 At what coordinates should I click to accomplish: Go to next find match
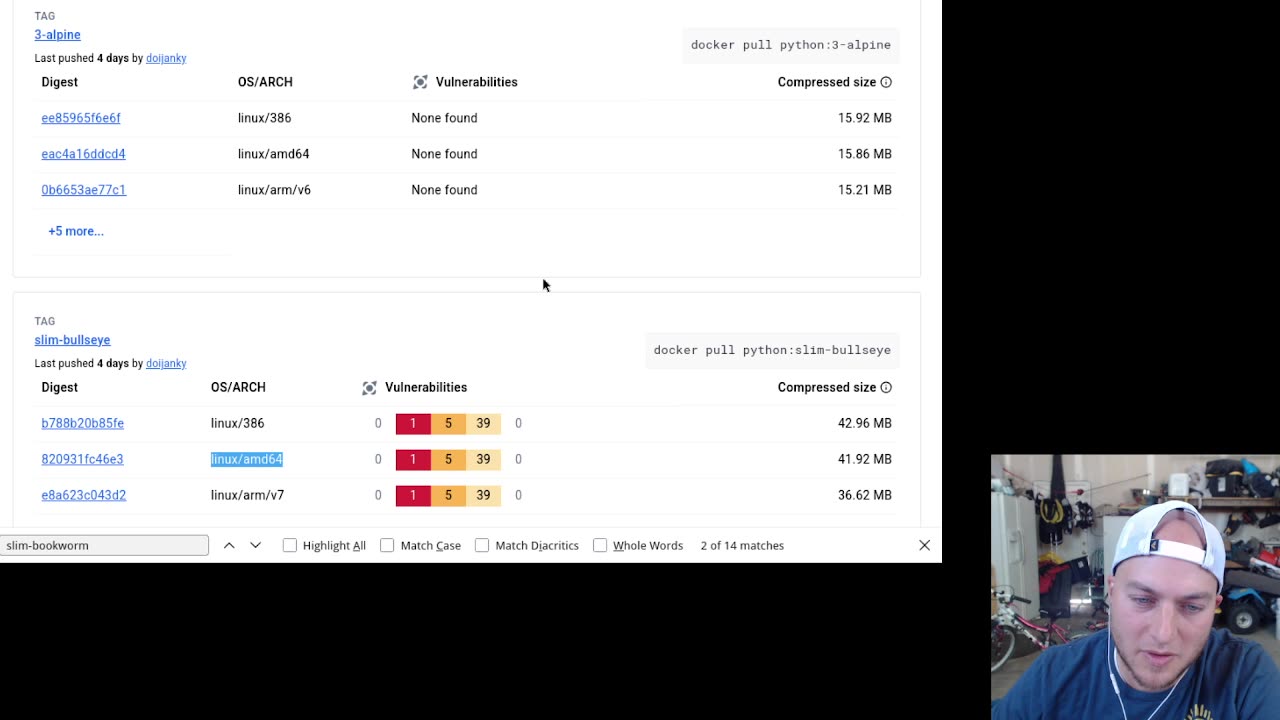[256, 545]
